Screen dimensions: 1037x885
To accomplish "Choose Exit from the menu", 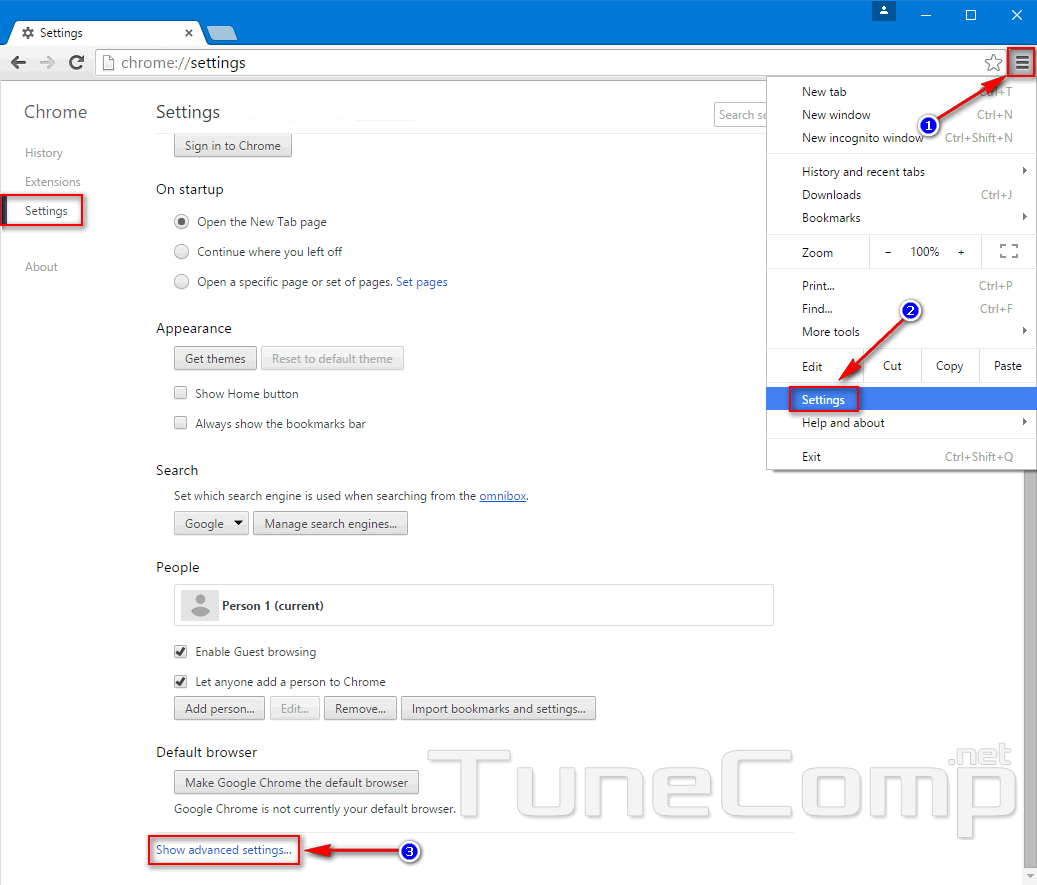I will coord(901,456).
